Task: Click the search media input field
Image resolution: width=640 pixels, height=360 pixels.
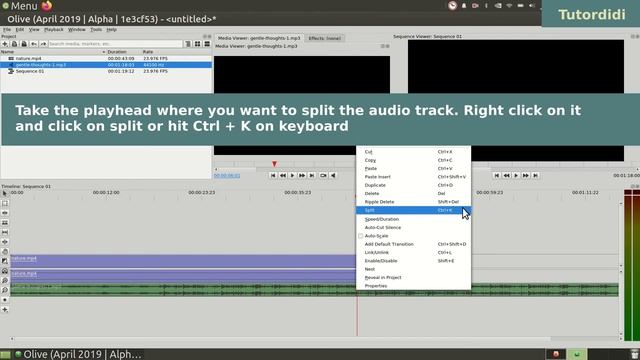Action: [x=116, y=44]
